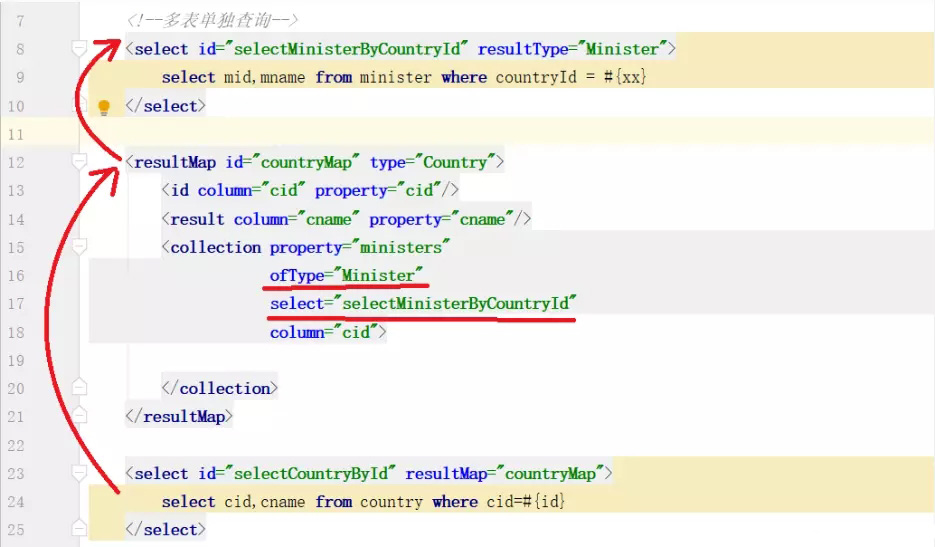935x547 pixels.
Task: Click line number 13 in the gutter
Action: point(16,191)
